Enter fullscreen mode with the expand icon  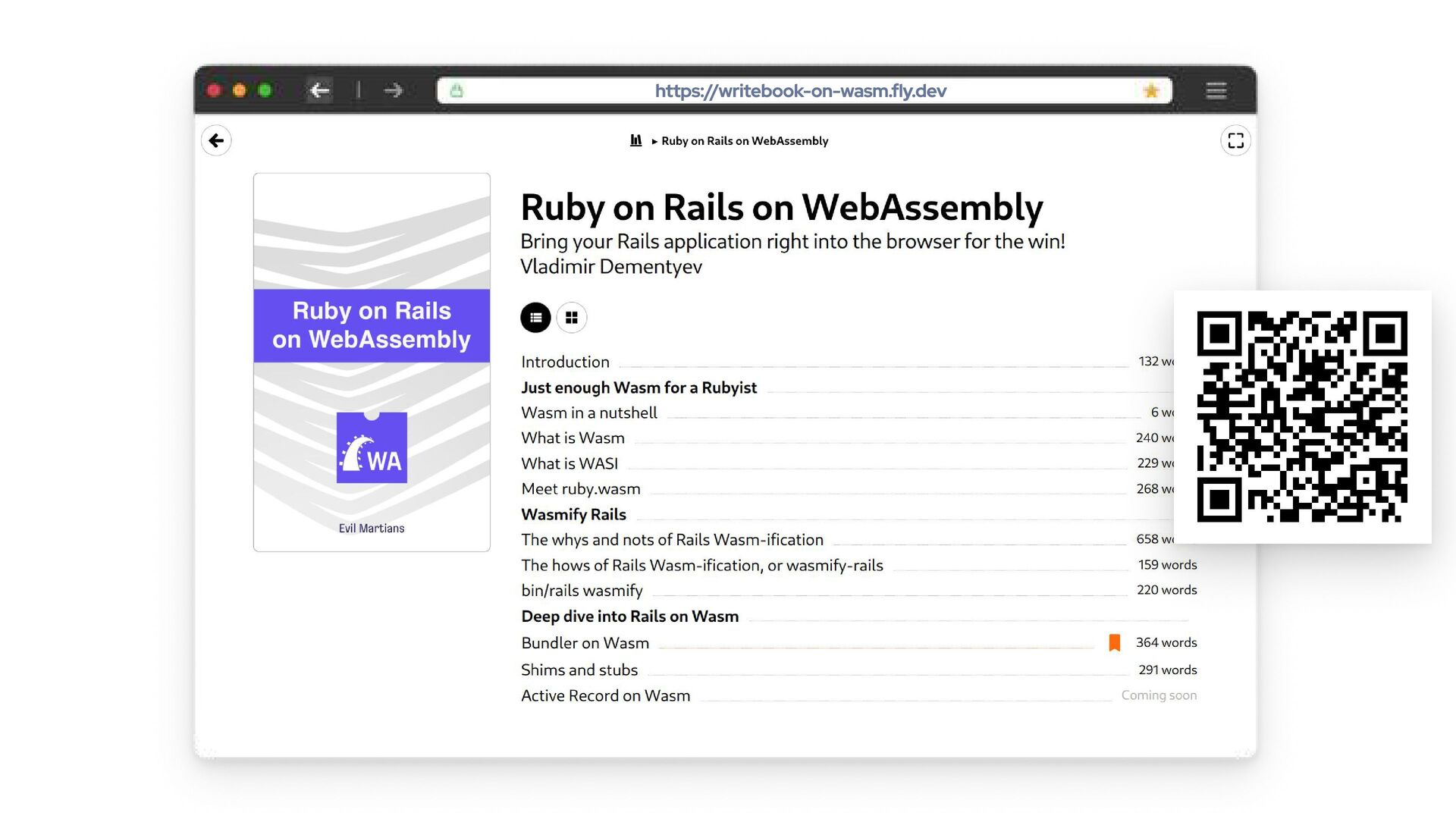pos(1235,140)
